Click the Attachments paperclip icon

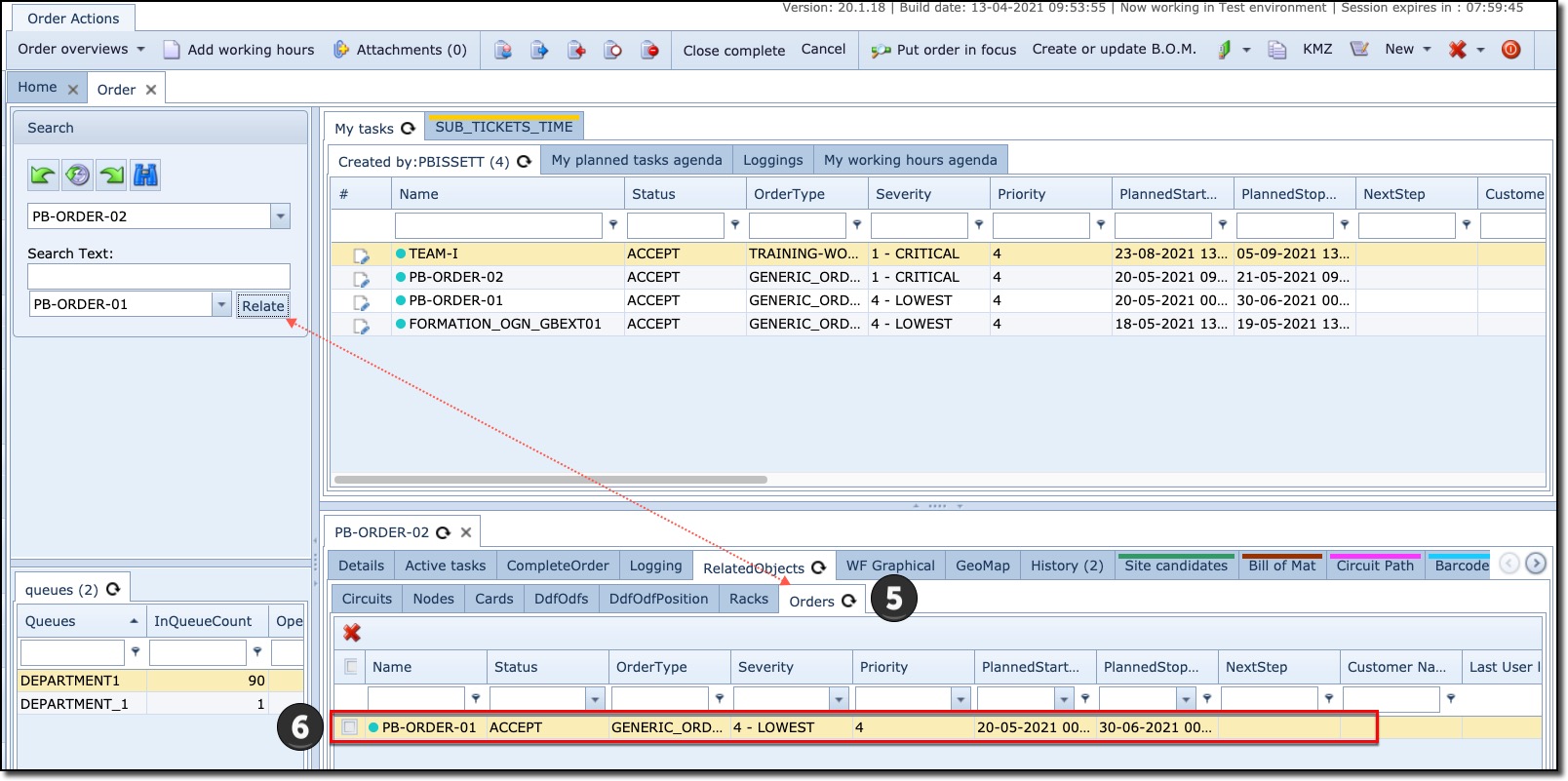click(341, 50)
